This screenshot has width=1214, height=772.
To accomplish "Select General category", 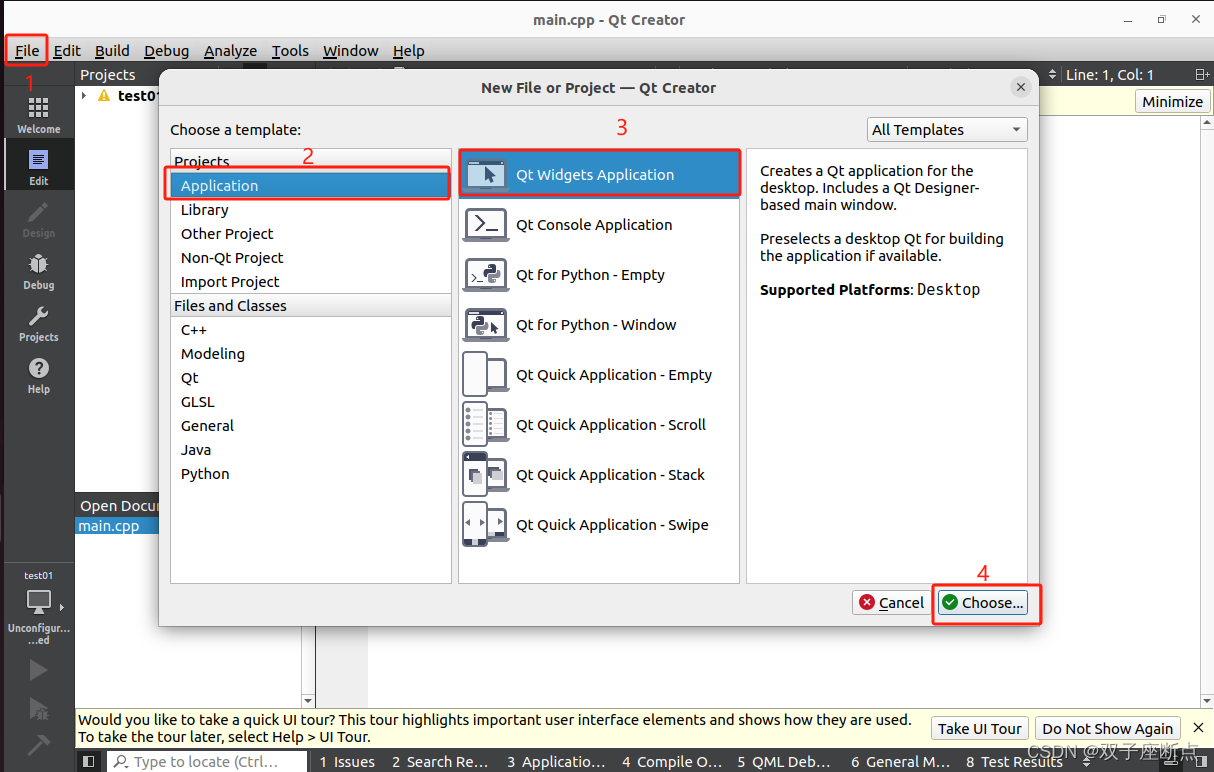I will coord(311,425).
